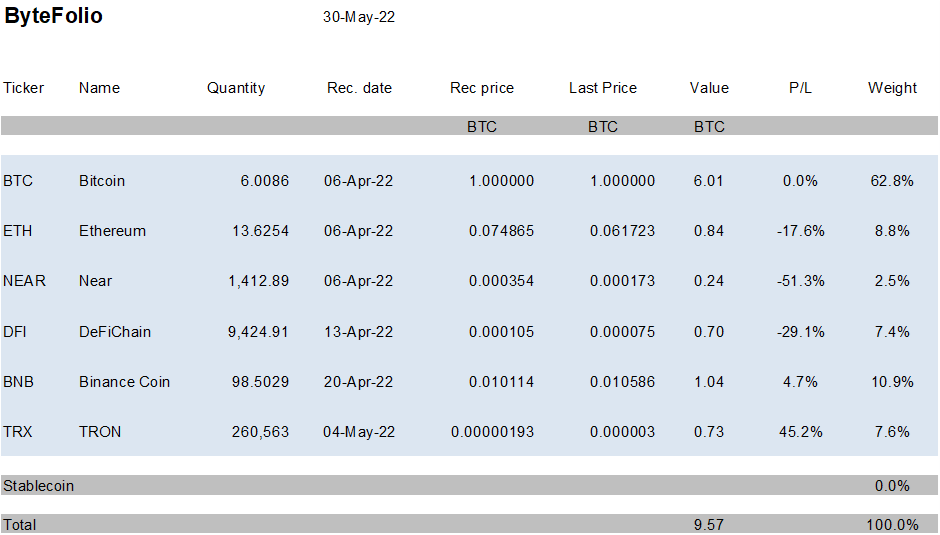Screen dimensions: 940x535
Task: Select Bitcoin weight 62.8% cell
Action: pos(892,181)
